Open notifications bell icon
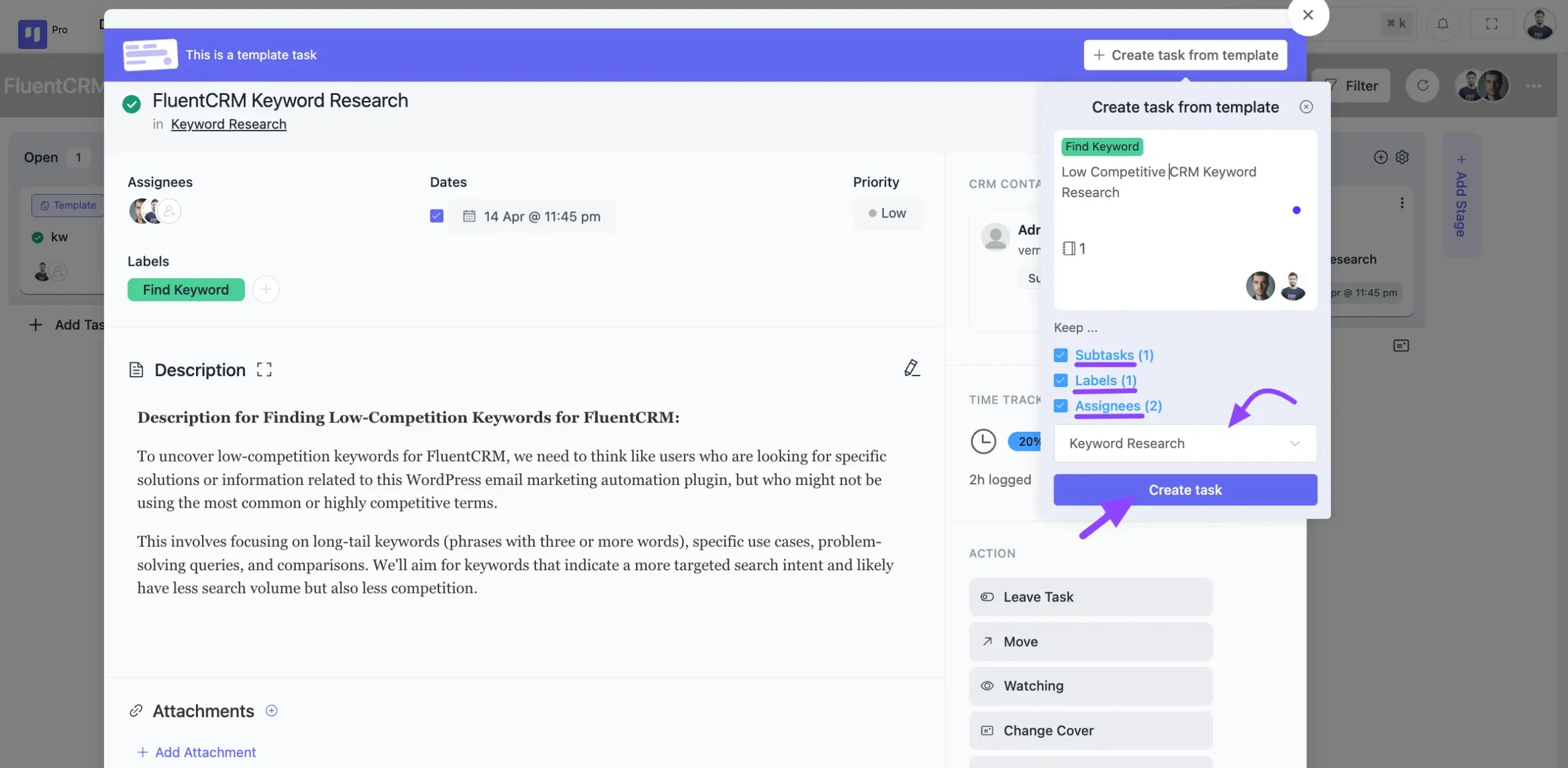This screenshot has height=768, width=1568. [1443, 24]
